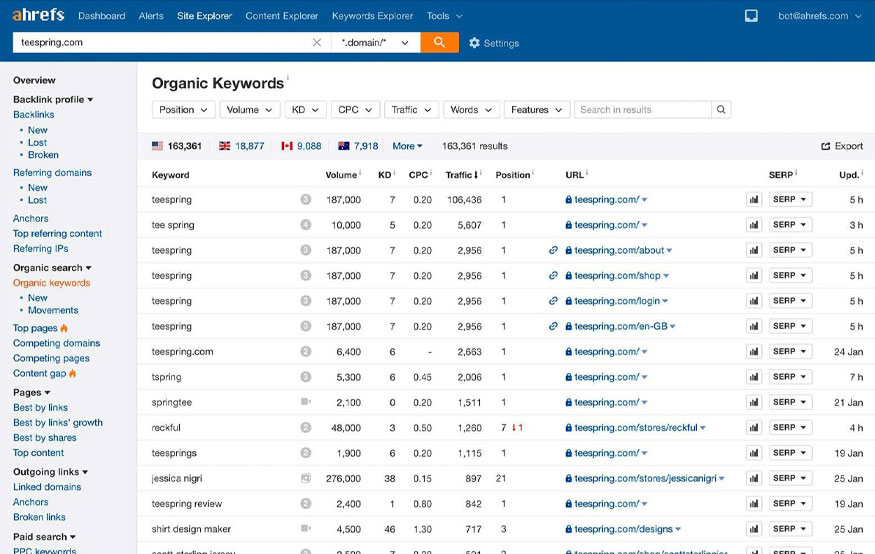Open chart icon for tee spring row
Viewport: 875px width, 554px height.
pos(754,225)
